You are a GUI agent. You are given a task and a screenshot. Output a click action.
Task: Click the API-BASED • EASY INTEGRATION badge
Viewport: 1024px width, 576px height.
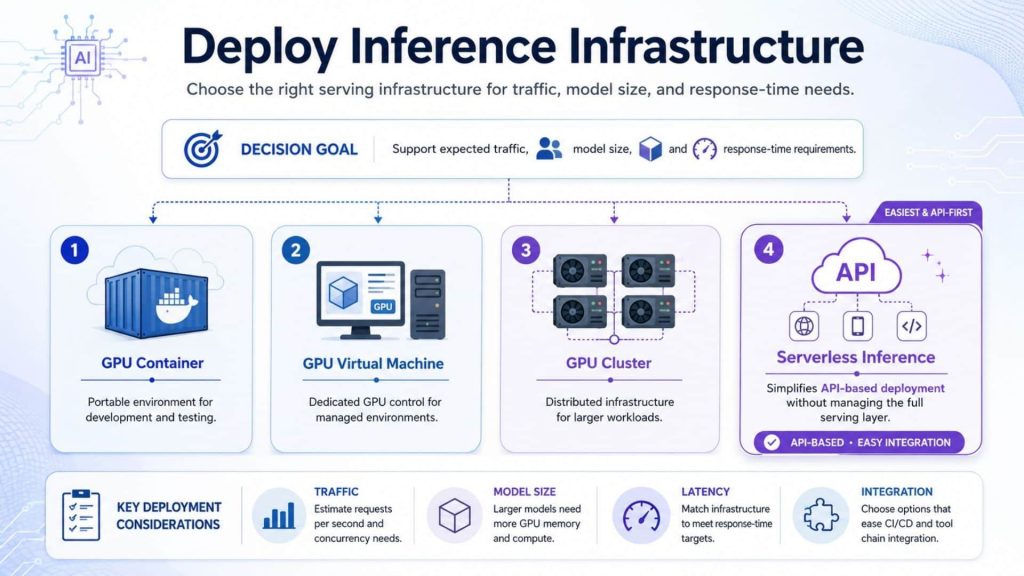click(x=859, y=442)
